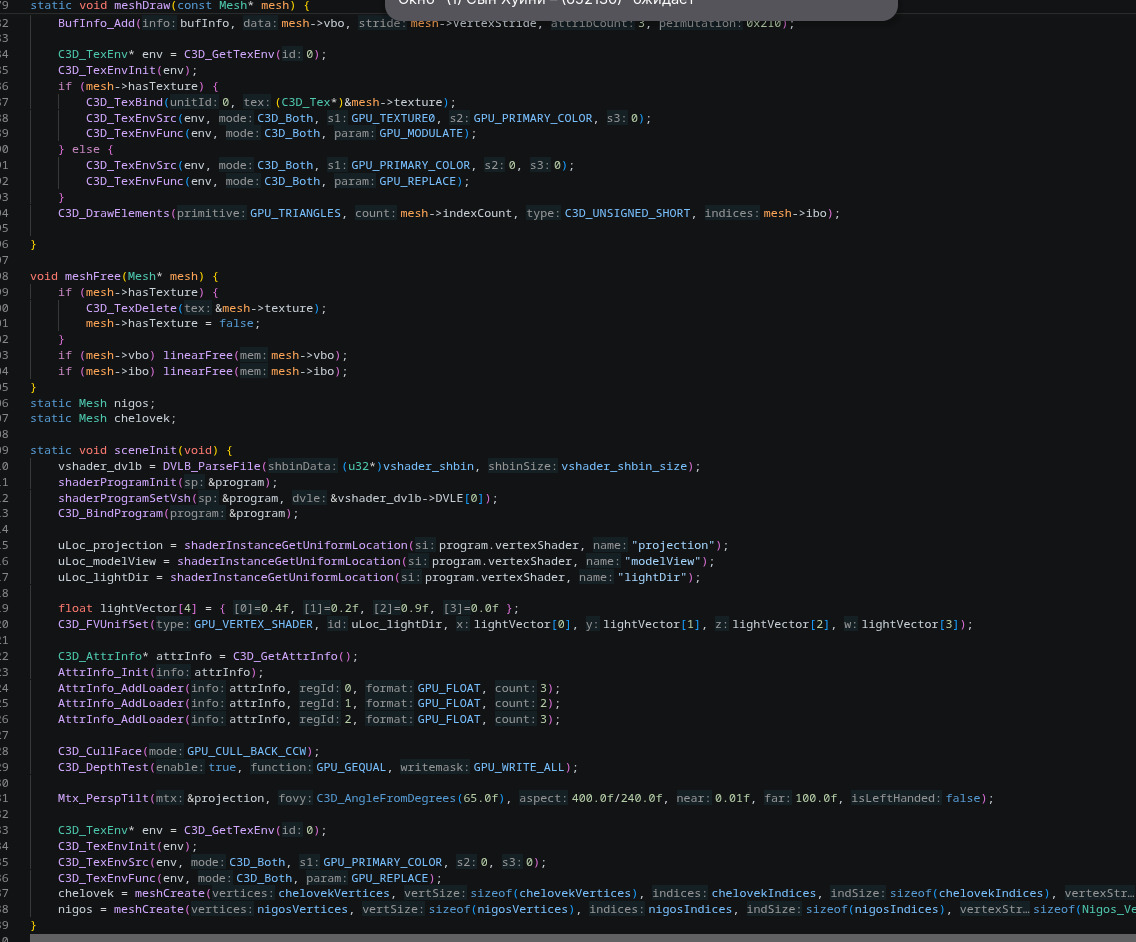Click the C3D_BindProgram call
This screenshot has width=1136, height=942.
tap(110, 513)
